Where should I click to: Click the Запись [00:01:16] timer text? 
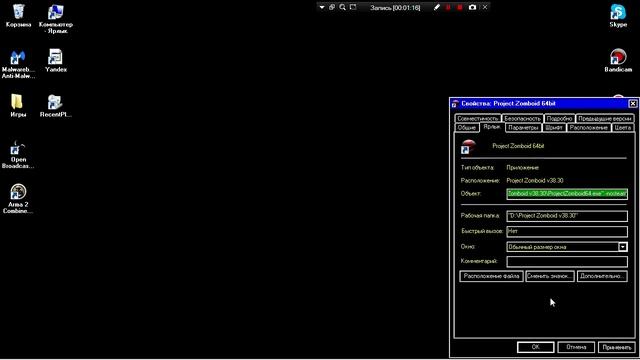(x=395, y=8)
